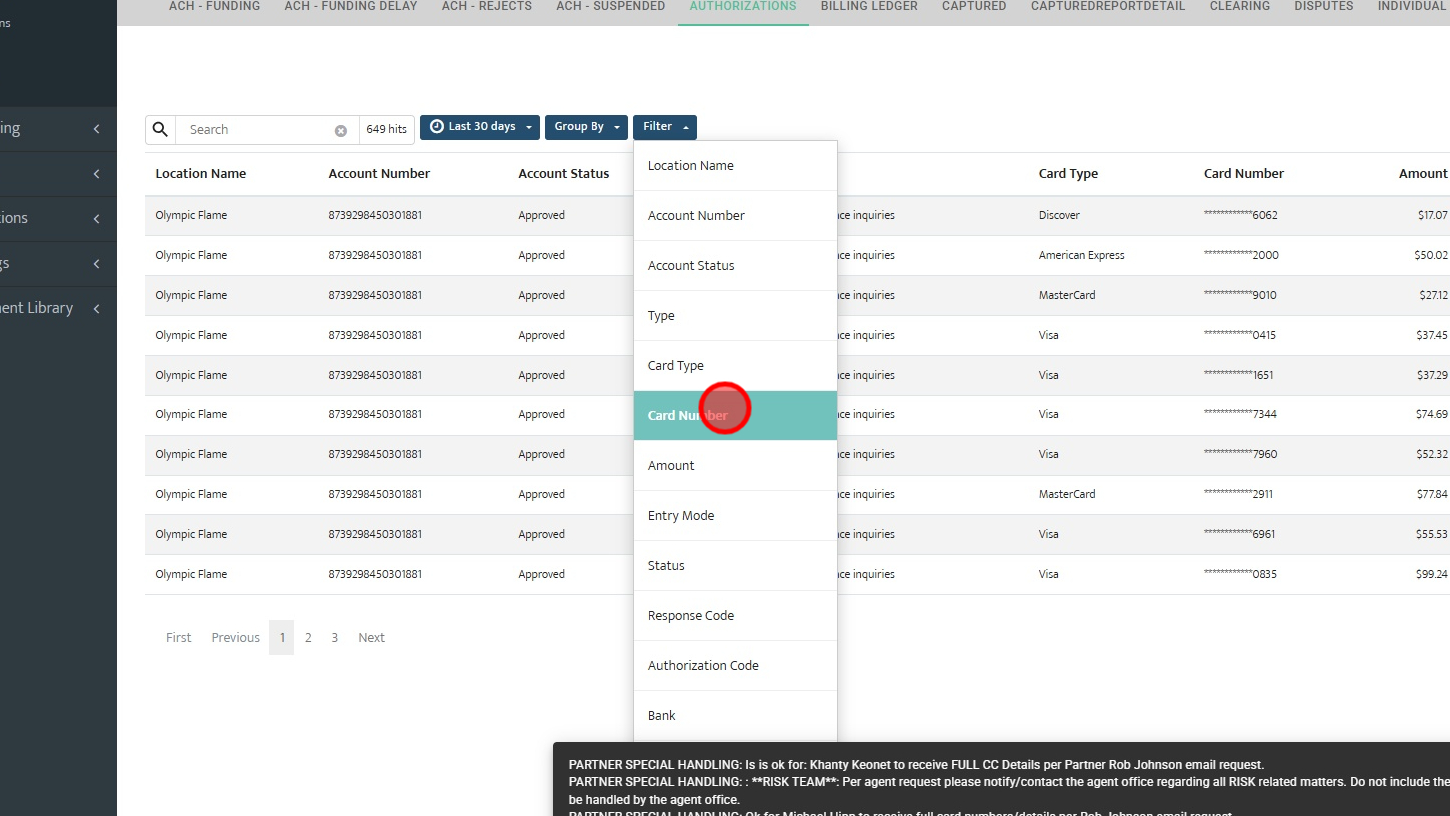Viewport: 1450px width, 816px height.
Task: Choose Account Status filter option
Action: [x=735, y=265]
